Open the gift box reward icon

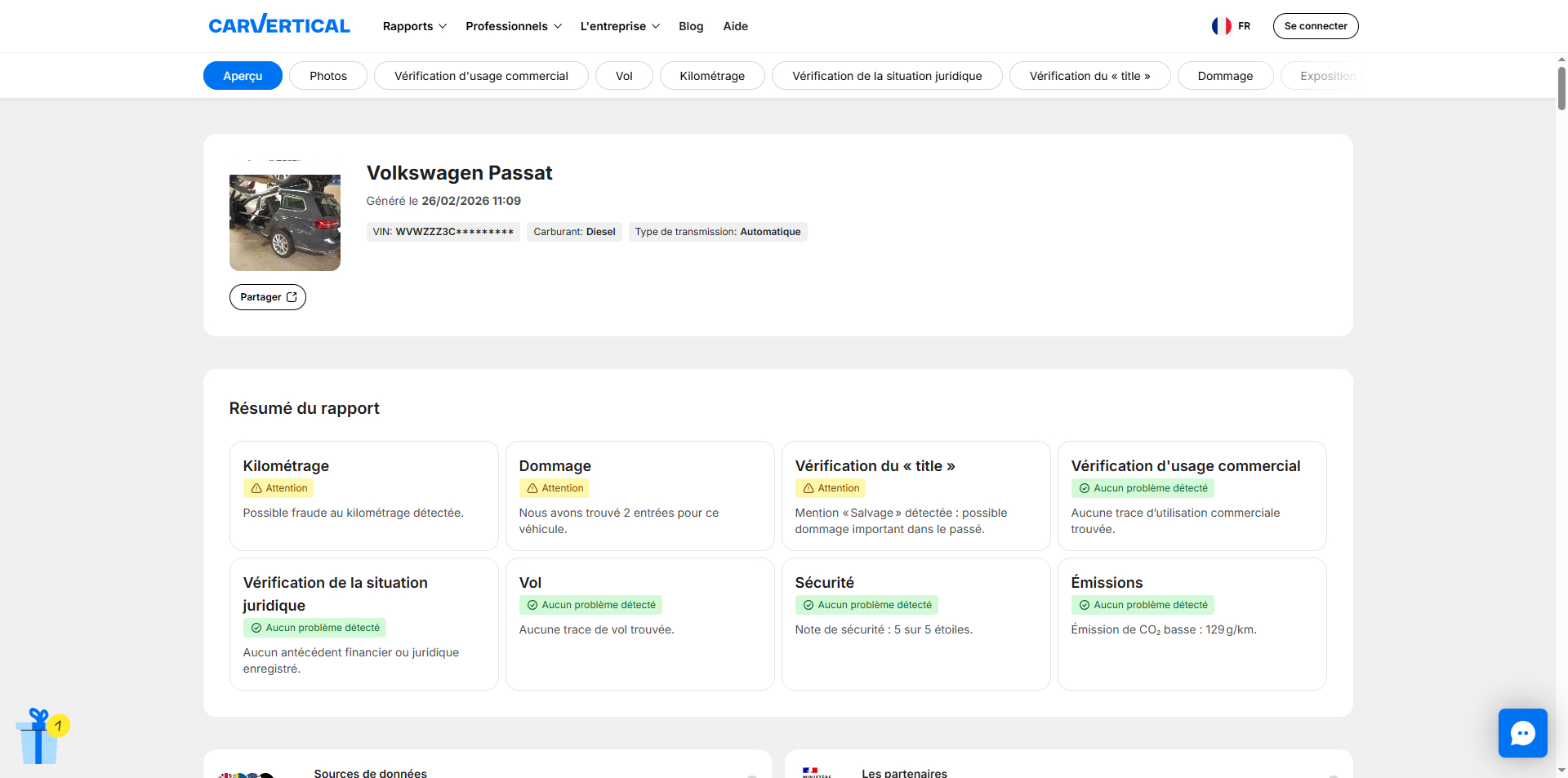click(42, 736)
